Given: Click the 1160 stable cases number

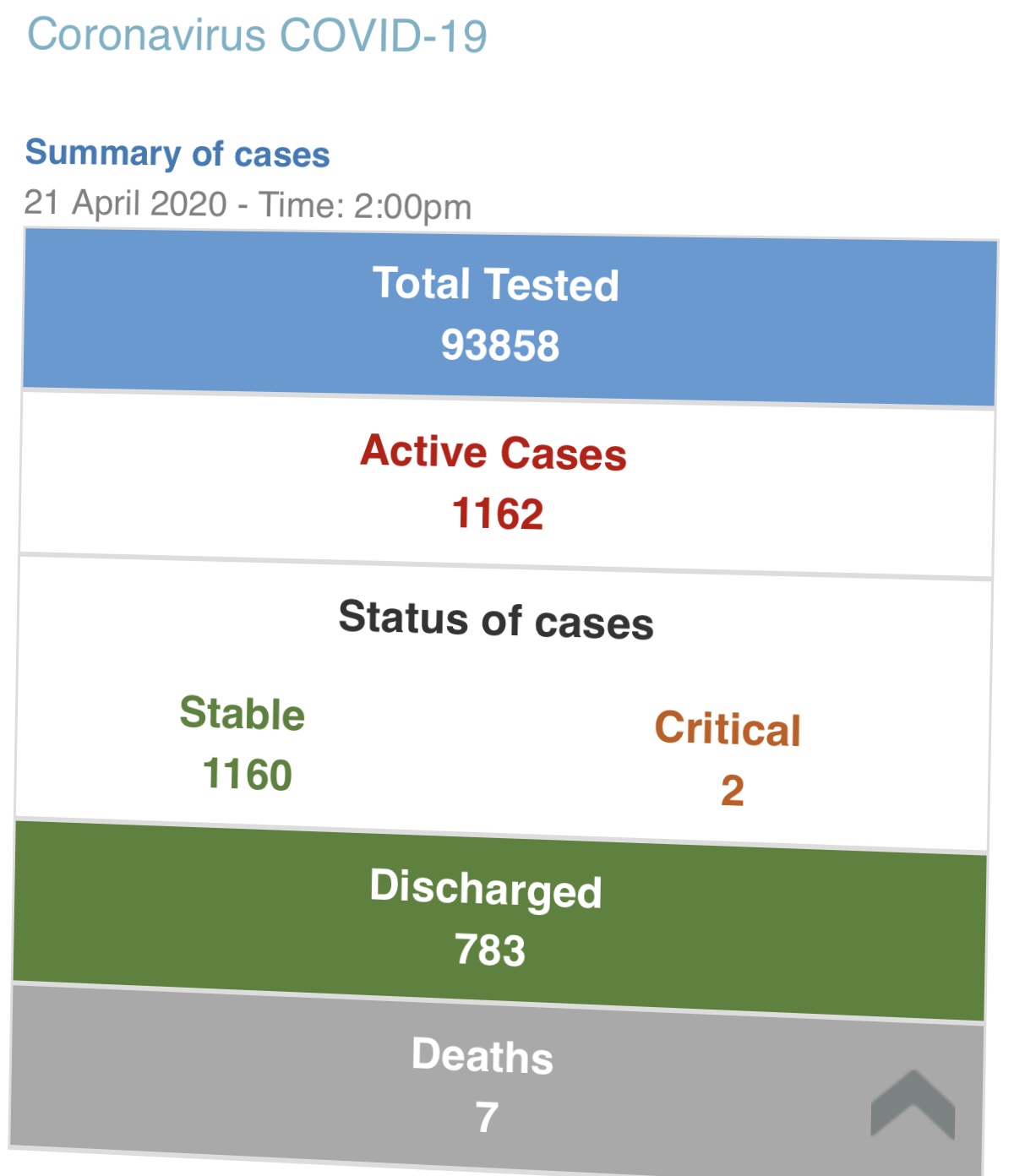Looking at the screenshot, I should 248,775.
